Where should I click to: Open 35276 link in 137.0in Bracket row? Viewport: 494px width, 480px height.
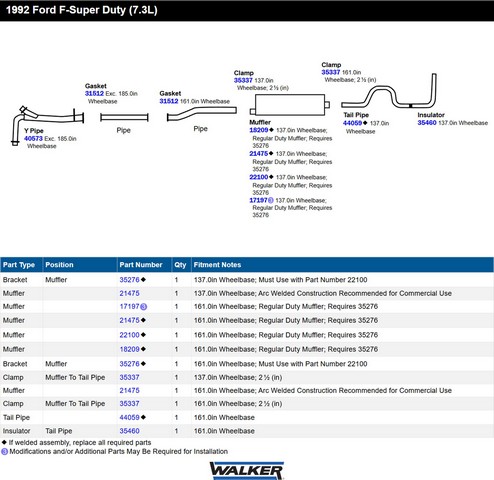tap(129, 280)
